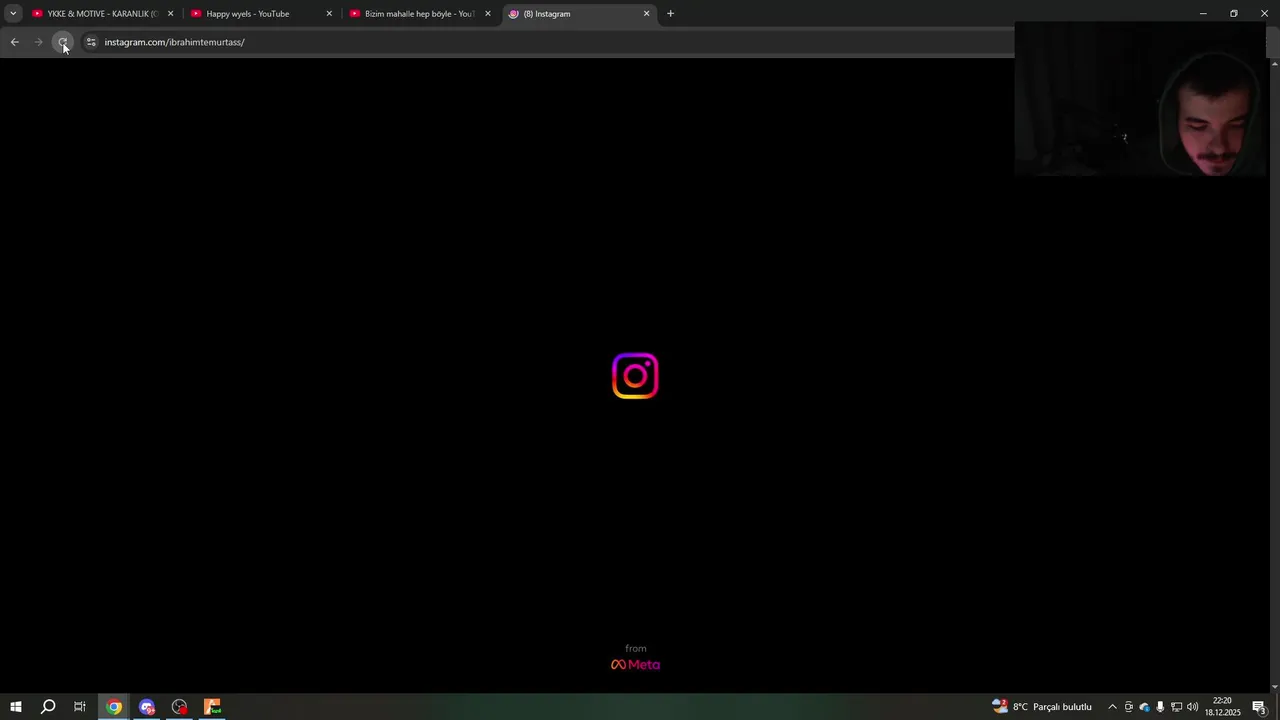The height and width of the screenshot is (720, 1280).
Task: Open the tab search dropdown
Action: [13, 14]
